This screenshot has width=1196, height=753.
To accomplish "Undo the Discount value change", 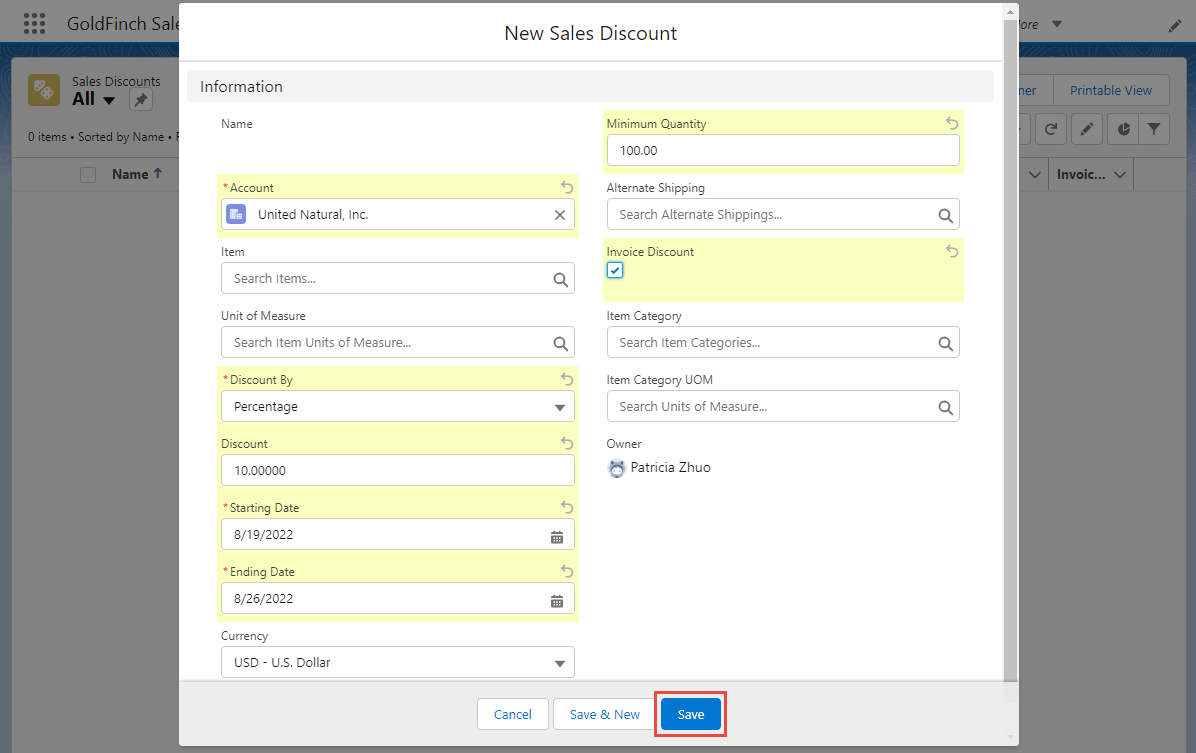I will [x=566, y=443].
